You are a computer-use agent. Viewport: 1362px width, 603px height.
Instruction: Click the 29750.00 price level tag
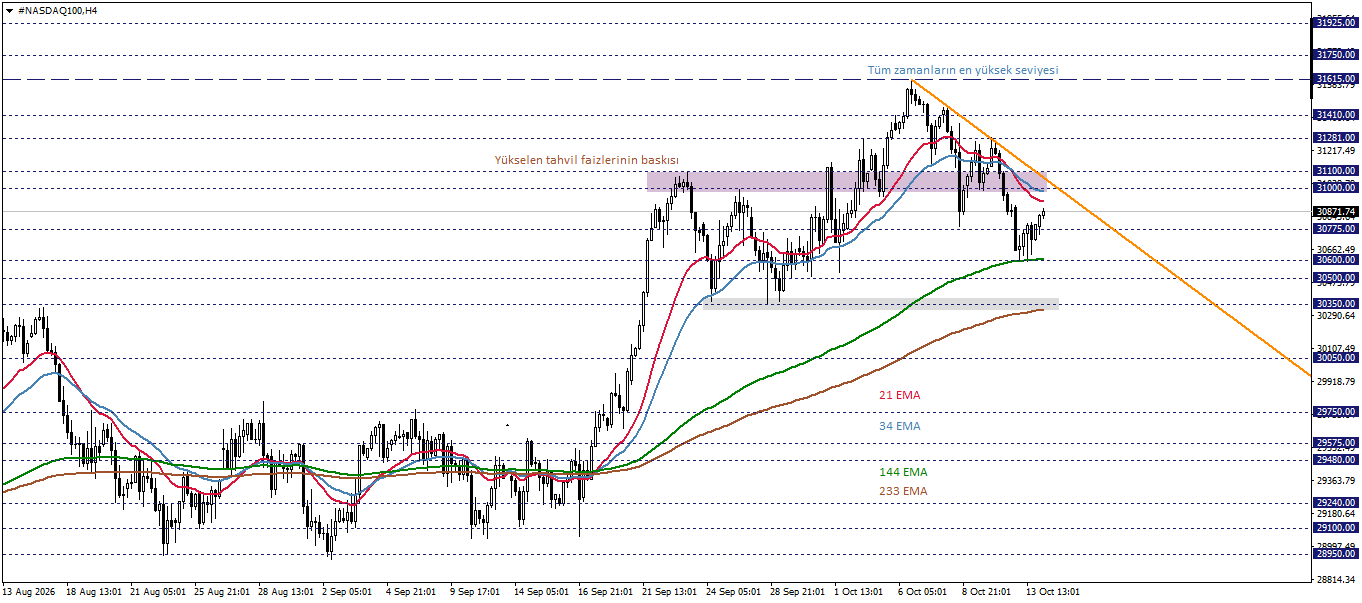1336,411
